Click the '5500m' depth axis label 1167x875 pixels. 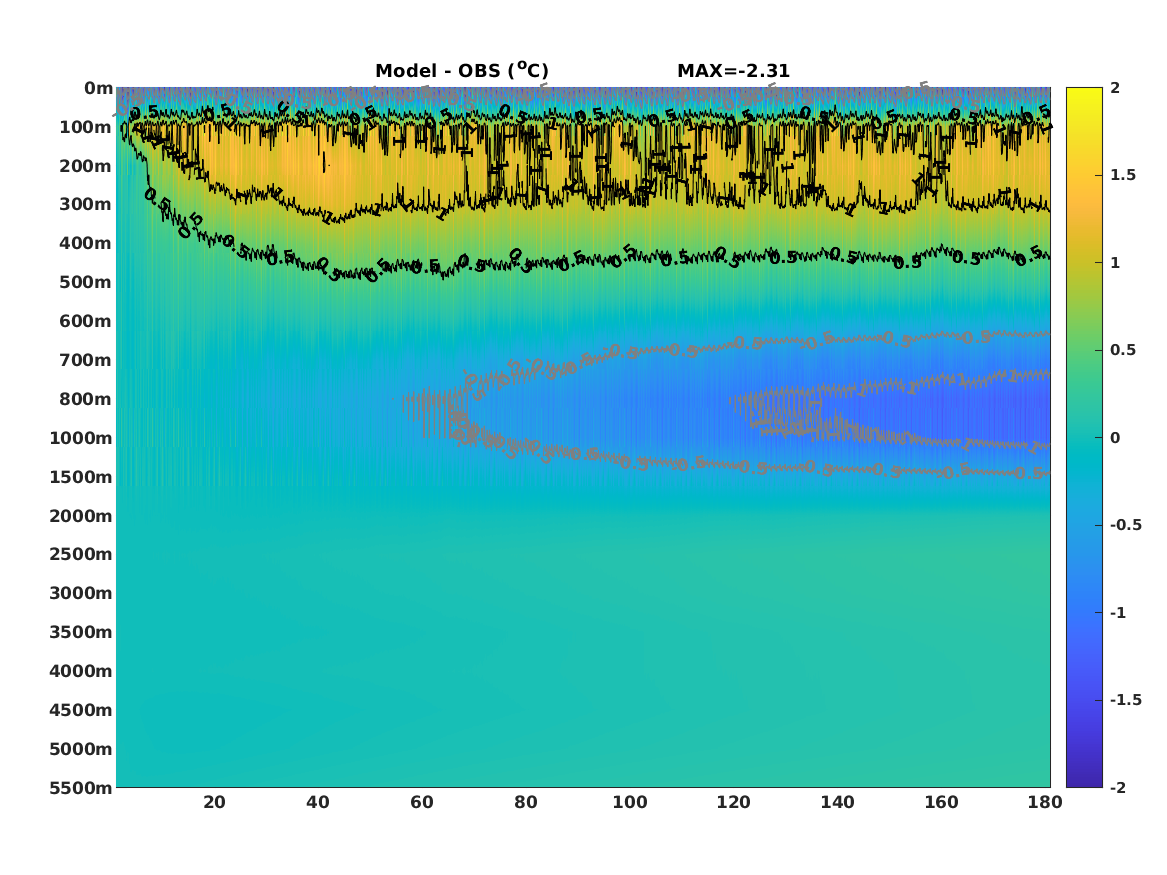pyautogui.click(x=81, y=788)
